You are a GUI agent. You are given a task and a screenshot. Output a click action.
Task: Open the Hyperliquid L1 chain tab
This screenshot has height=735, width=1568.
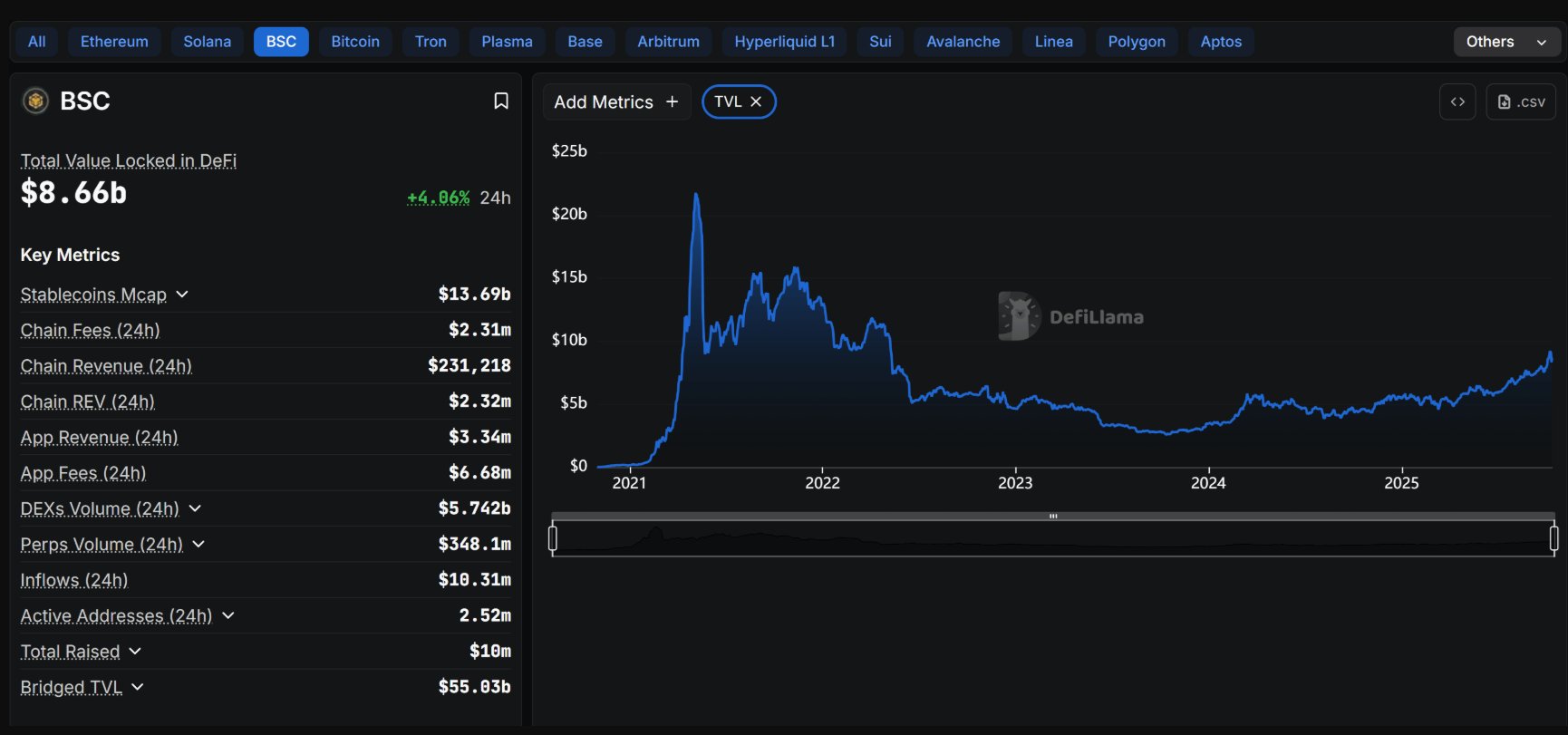tap(784, 42)
